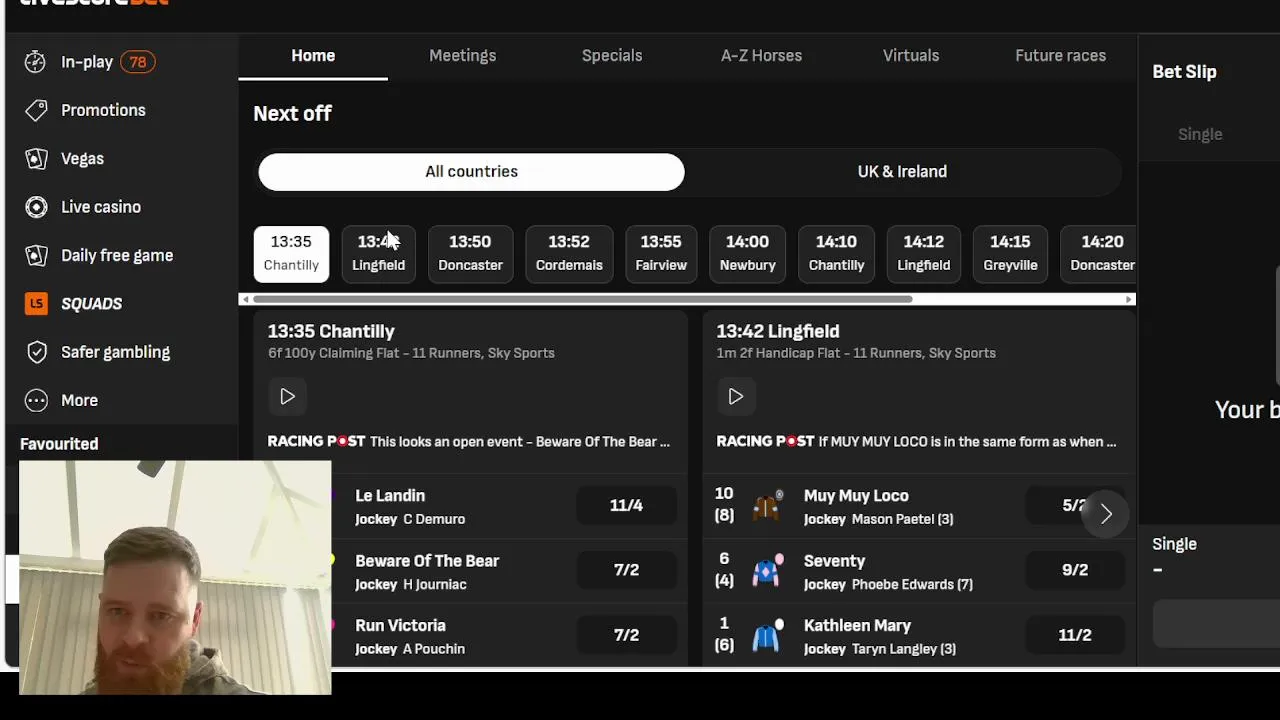Select the Seventy 9/2 odds button

click(1074, 570)
